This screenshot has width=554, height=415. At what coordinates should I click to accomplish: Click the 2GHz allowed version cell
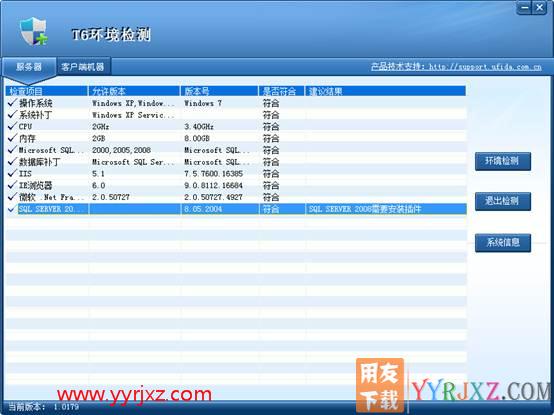(x=100, y=126)
